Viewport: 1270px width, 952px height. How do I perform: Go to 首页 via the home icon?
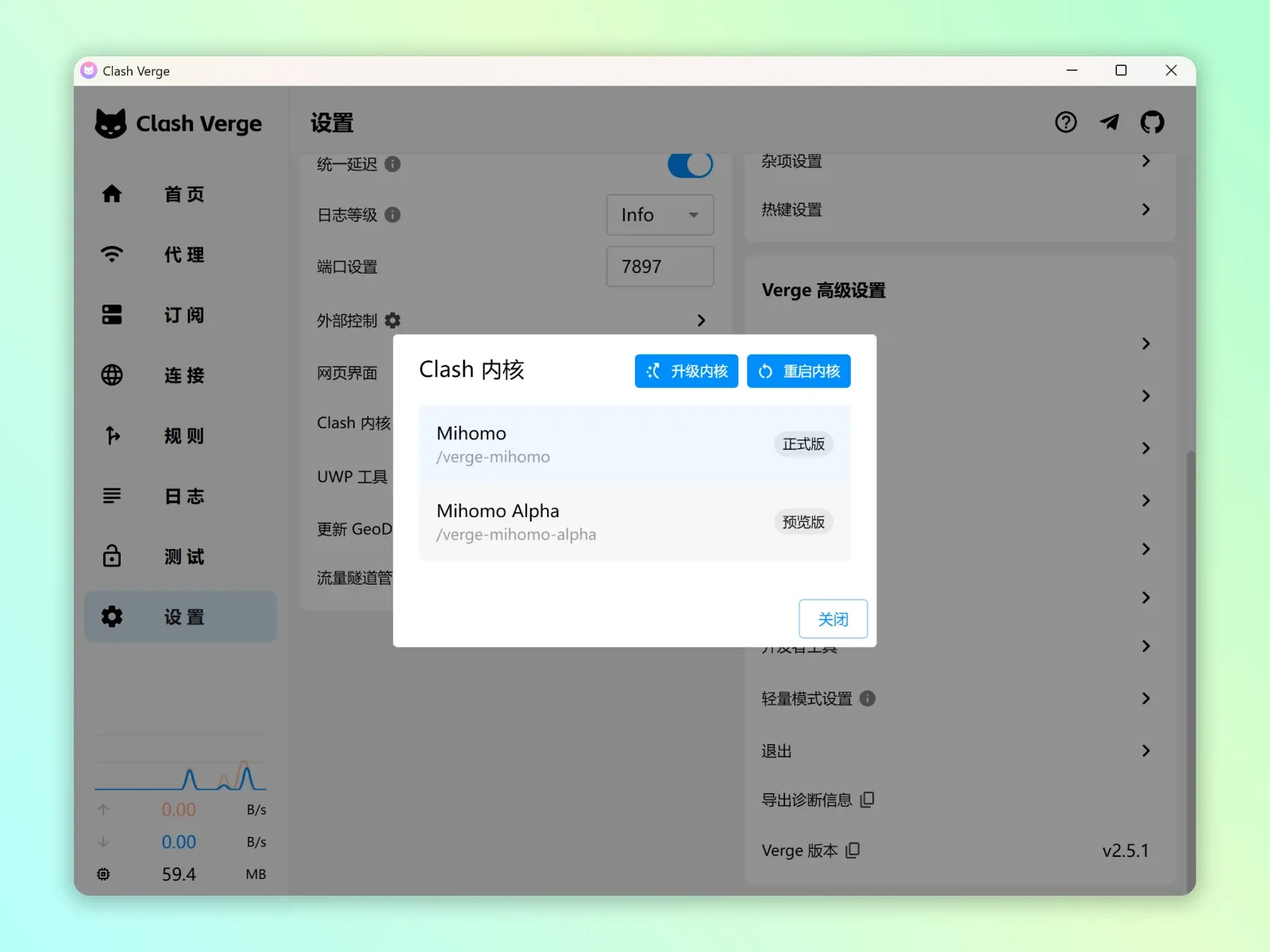pos(112,194)
